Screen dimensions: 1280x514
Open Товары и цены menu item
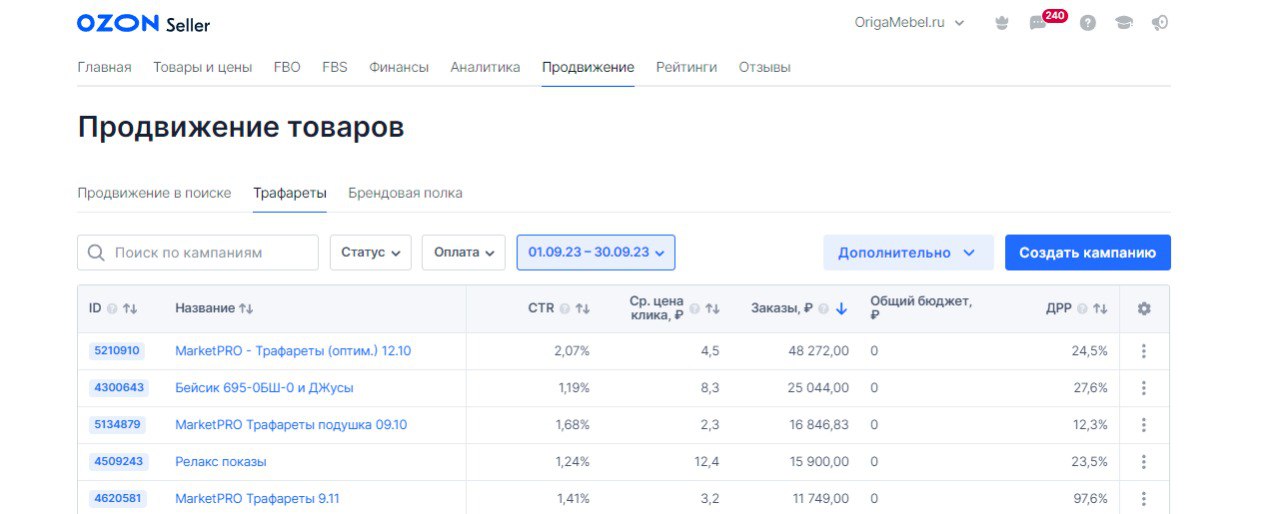tap(202, 67)
